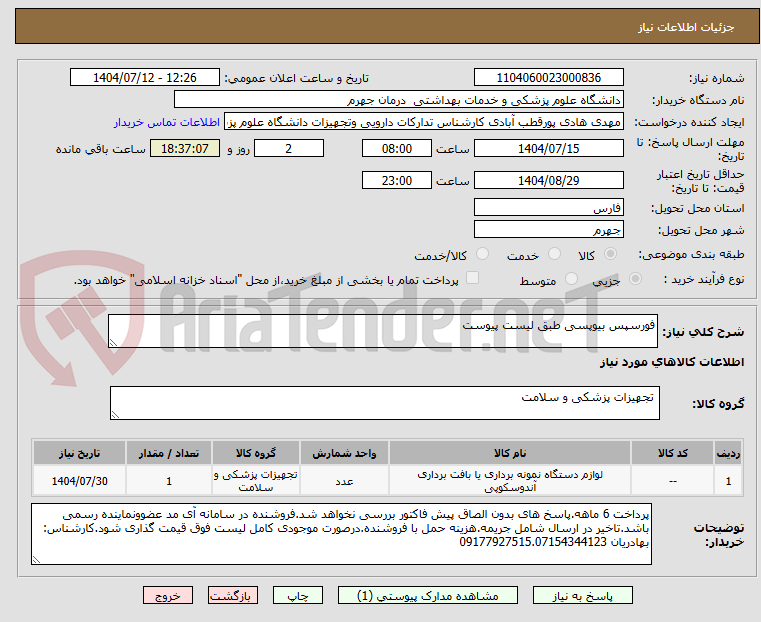Click the گروه کالا text area
The image size is (761, 622).
click(385, 403)
